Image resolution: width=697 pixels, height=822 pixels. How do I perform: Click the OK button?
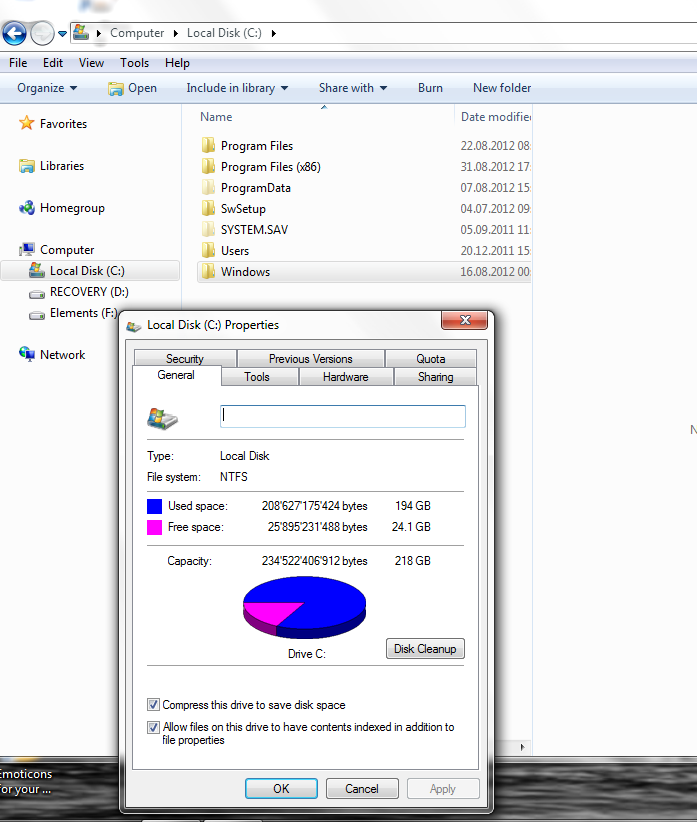tap(281, 788)
